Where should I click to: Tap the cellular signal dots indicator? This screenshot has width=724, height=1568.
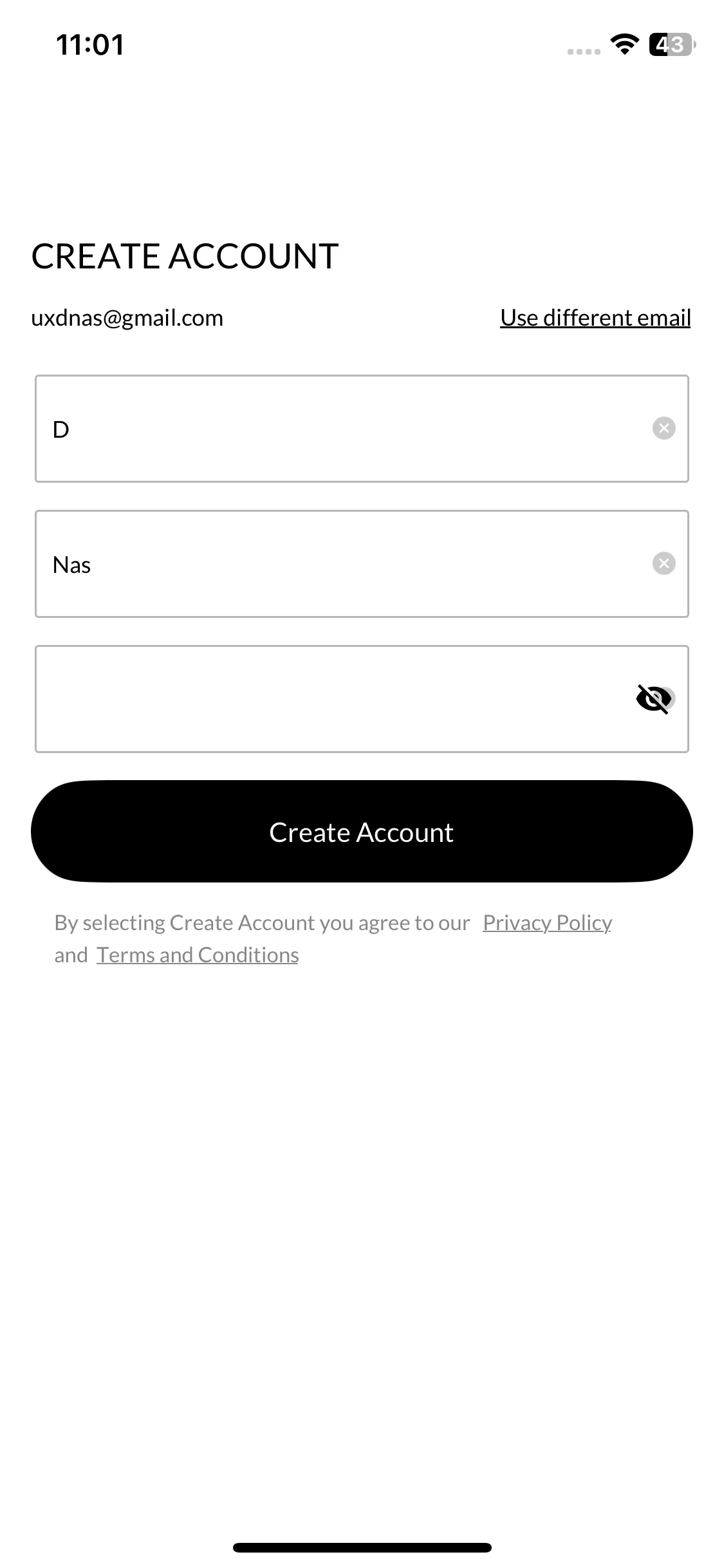coord(584,51)
